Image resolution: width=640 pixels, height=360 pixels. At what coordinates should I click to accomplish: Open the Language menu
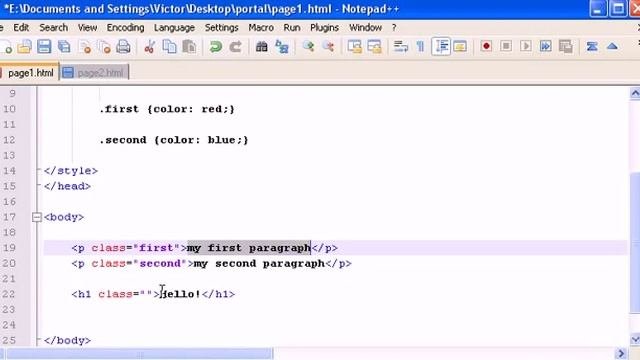tap(174, 28)
